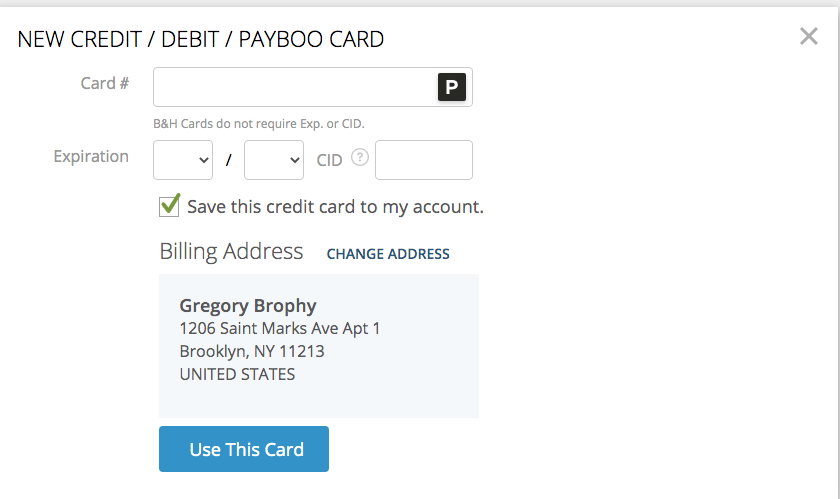
Task: Click the New Credit / Debit / Payboo Card title
Action: (x=200, y=39)
